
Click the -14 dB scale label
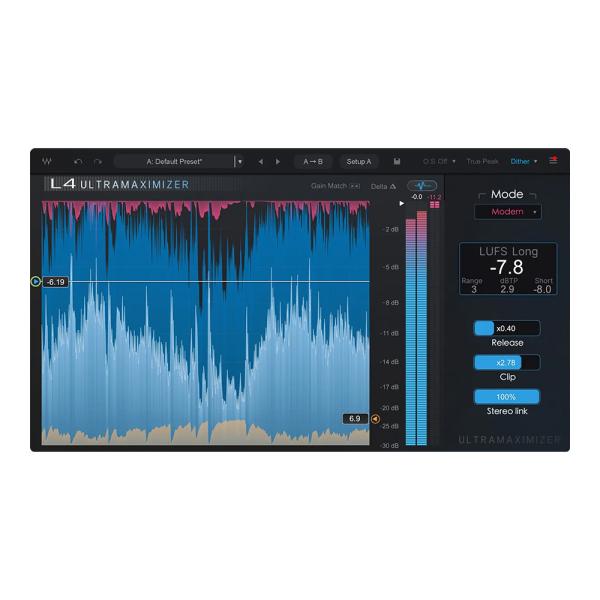tap(390, 362)
